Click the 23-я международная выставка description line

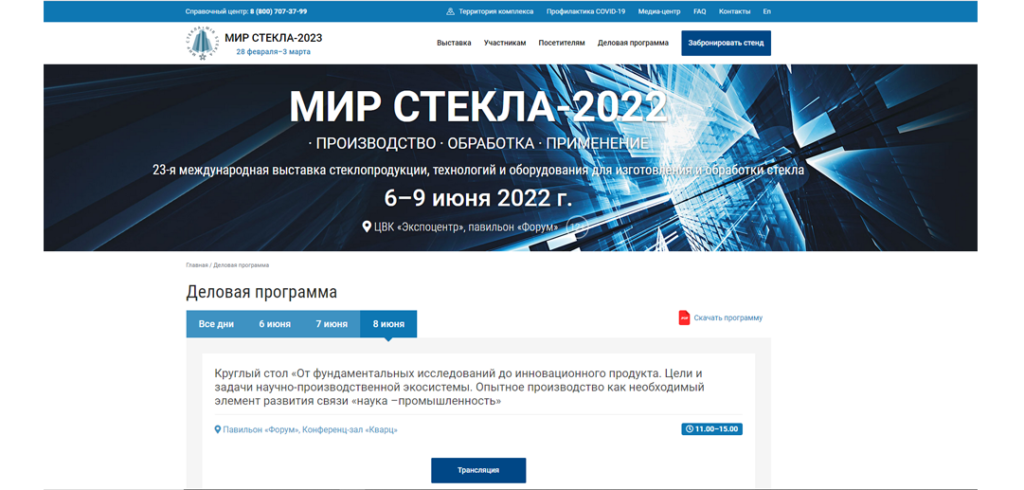click(478, 171)
